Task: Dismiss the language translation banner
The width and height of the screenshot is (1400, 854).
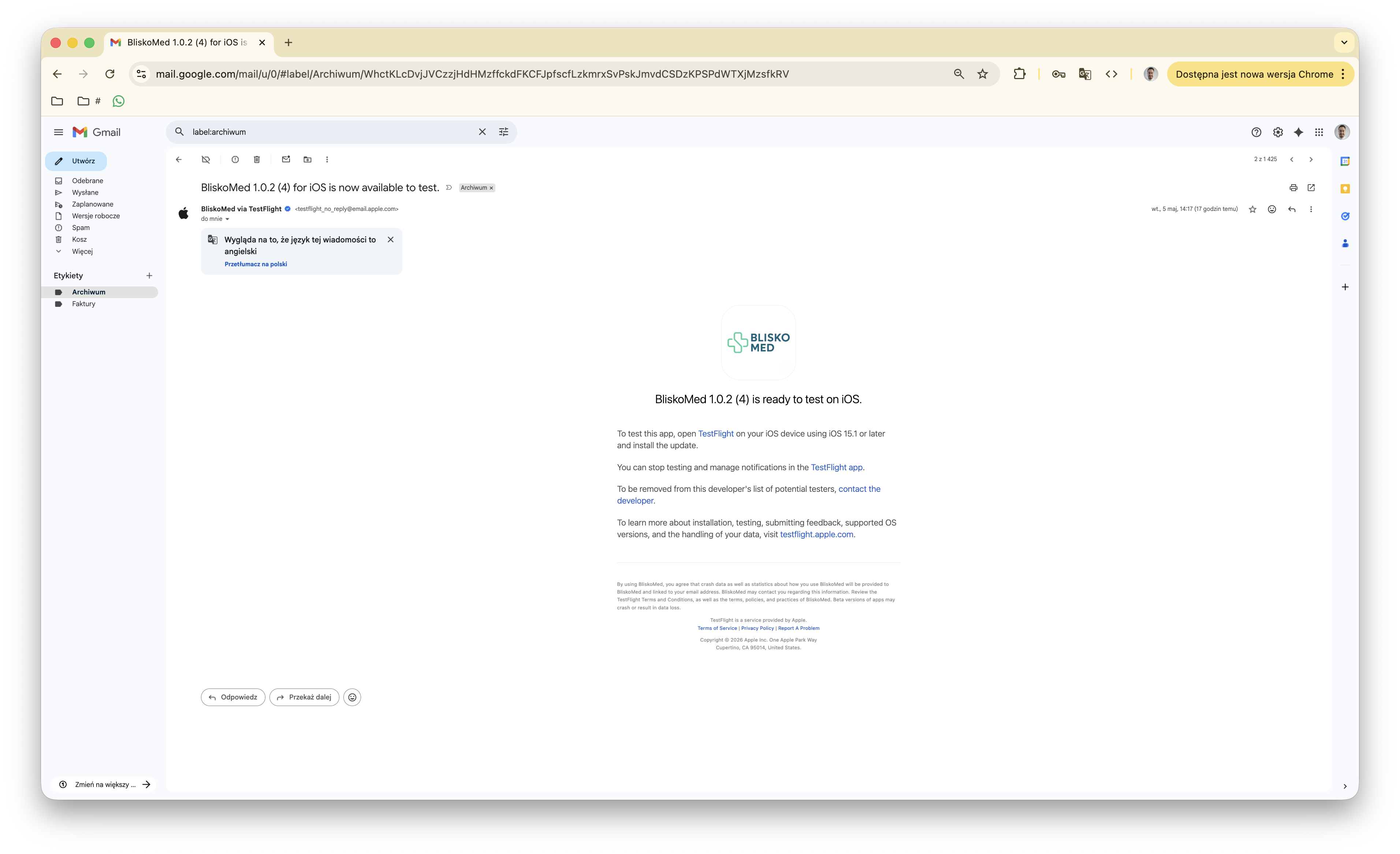Action: 390,240
